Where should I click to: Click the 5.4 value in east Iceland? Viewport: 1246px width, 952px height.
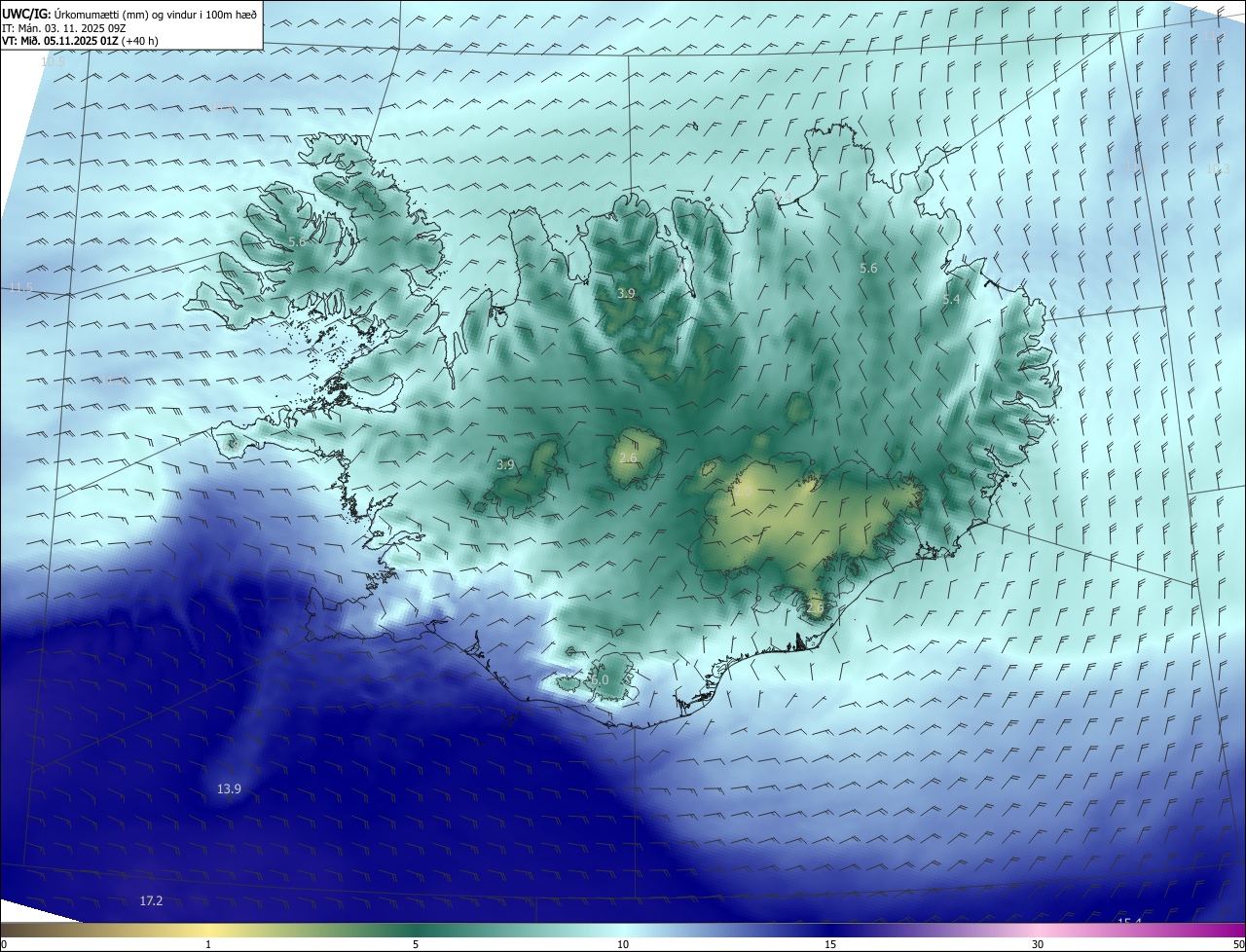point(951,300)
